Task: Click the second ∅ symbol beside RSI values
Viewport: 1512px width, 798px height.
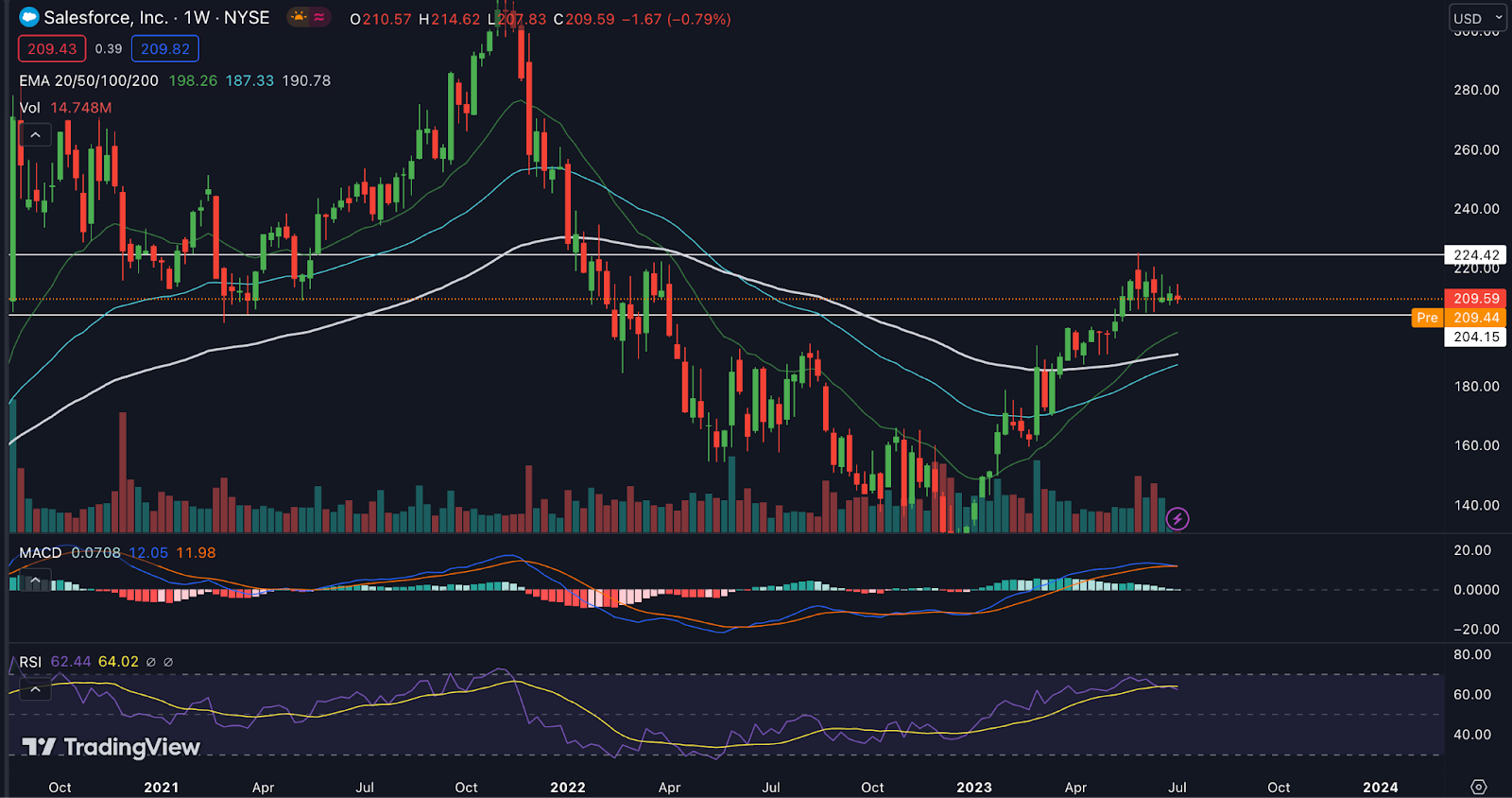Action: point(168,662)
